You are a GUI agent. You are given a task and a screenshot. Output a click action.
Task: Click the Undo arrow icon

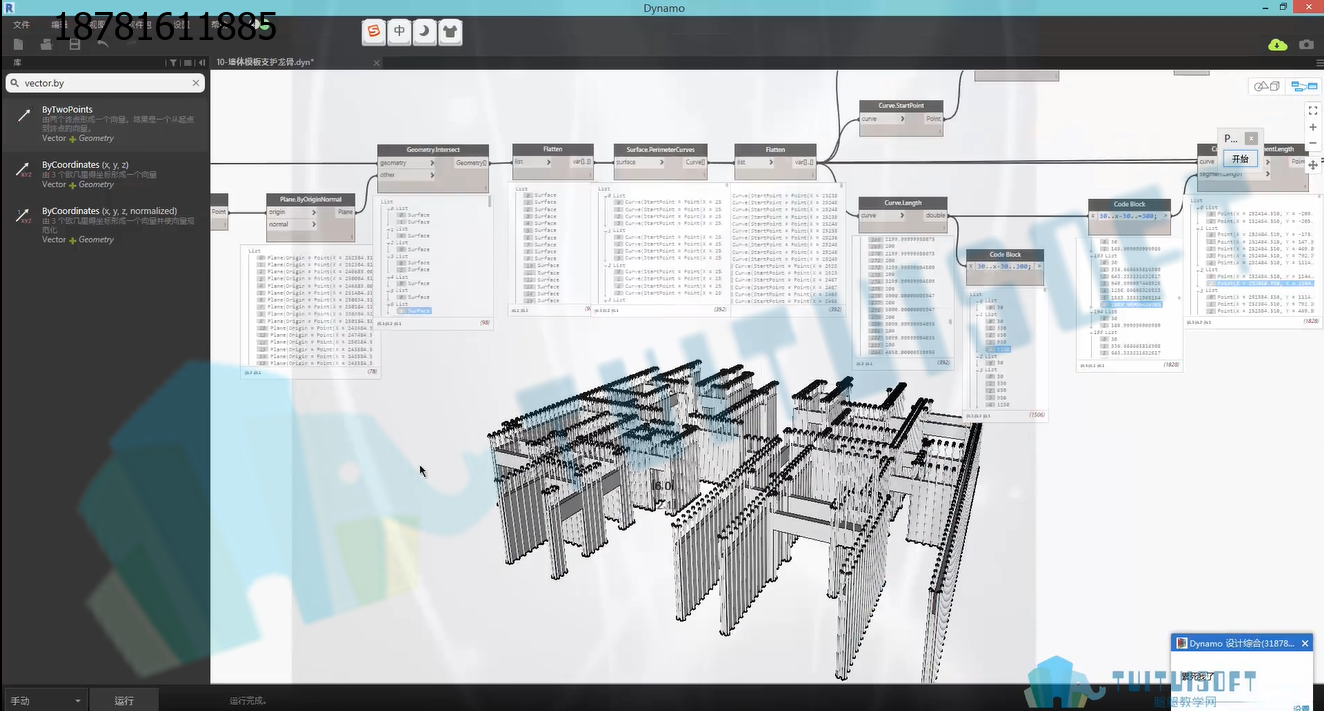tap(103, 44)
